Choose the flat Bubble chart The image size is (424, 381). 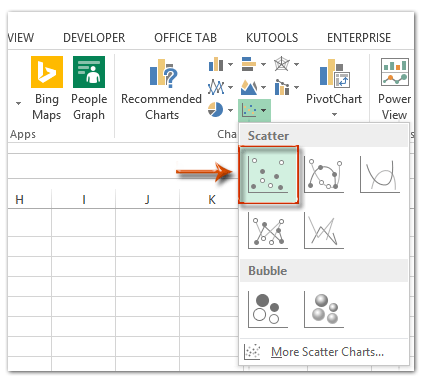click(x=268, y=309)
